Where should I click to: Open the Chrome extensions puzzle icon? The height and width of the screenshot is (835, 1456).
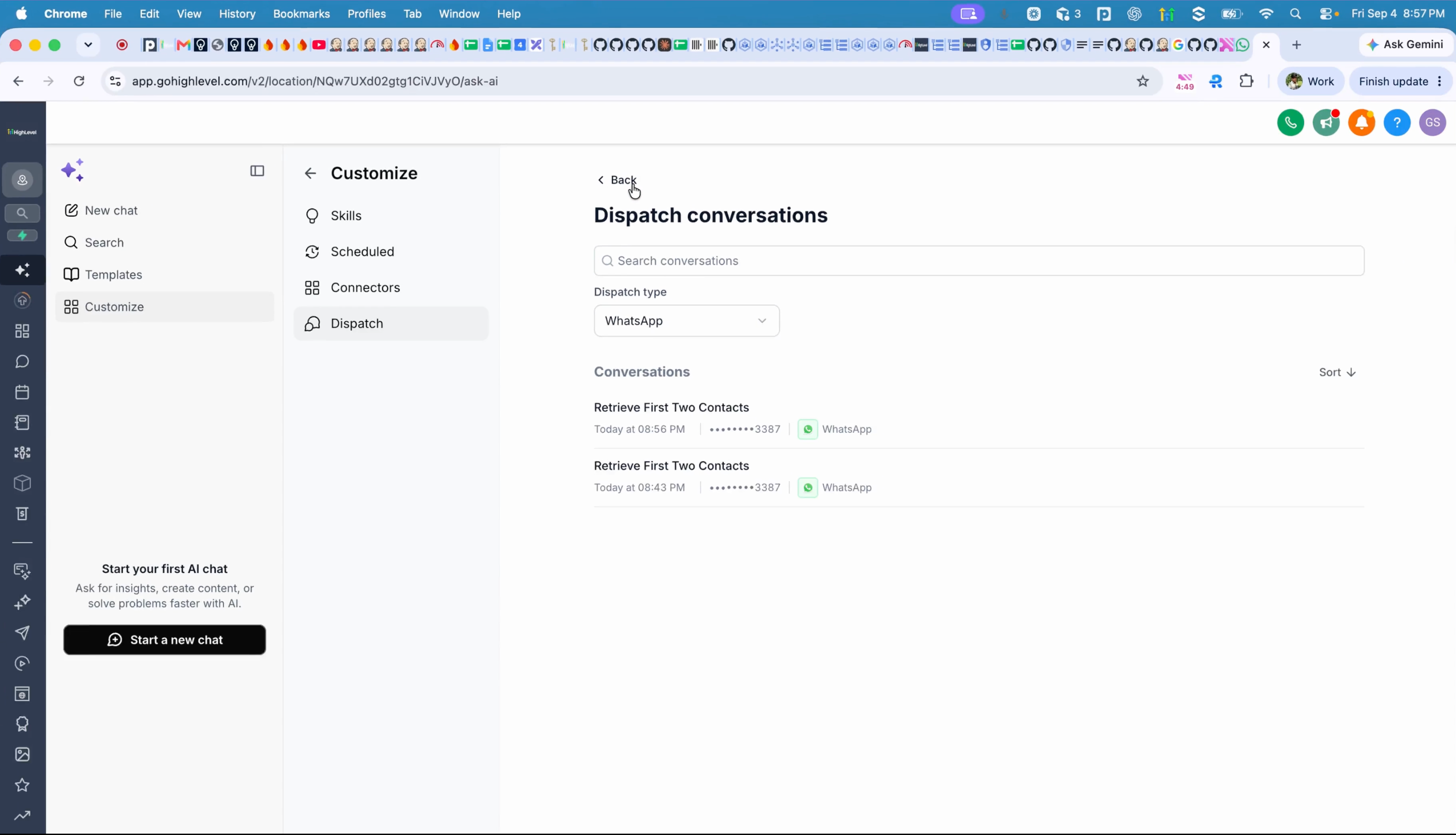click(x=1246, y=81)
